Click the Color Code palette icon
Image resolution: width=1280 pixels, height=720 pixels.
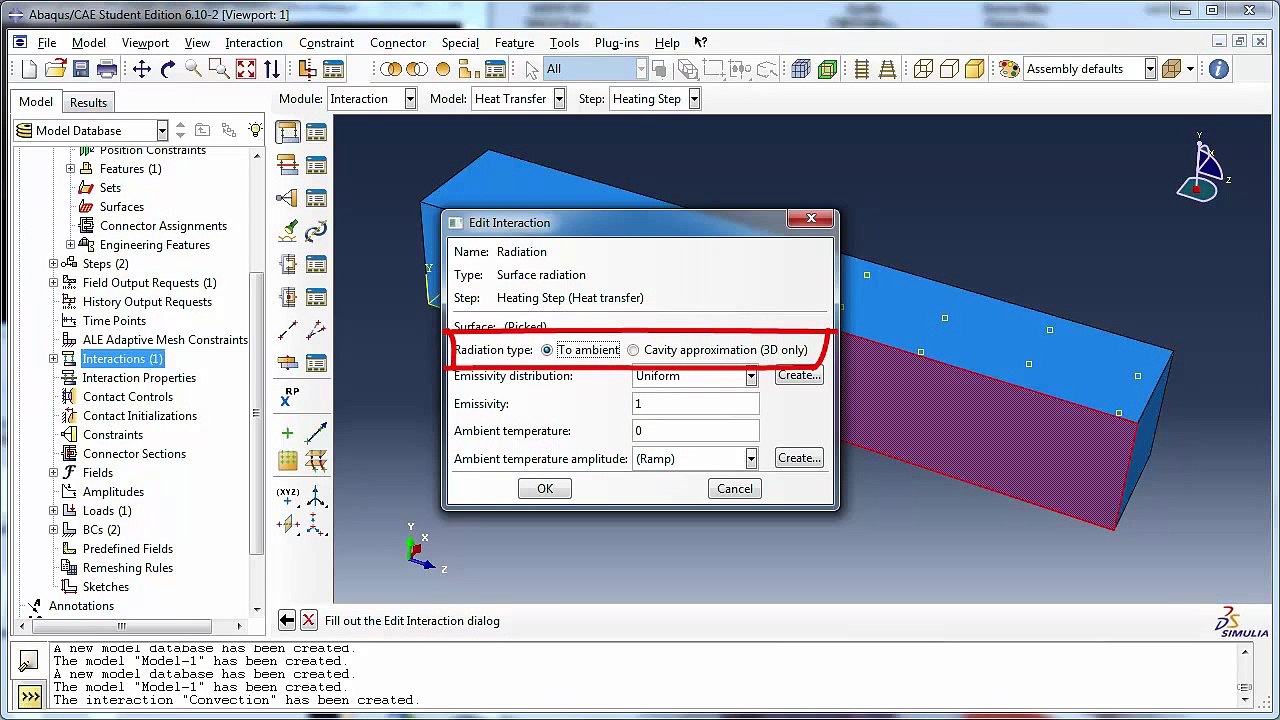(1009, 69)
